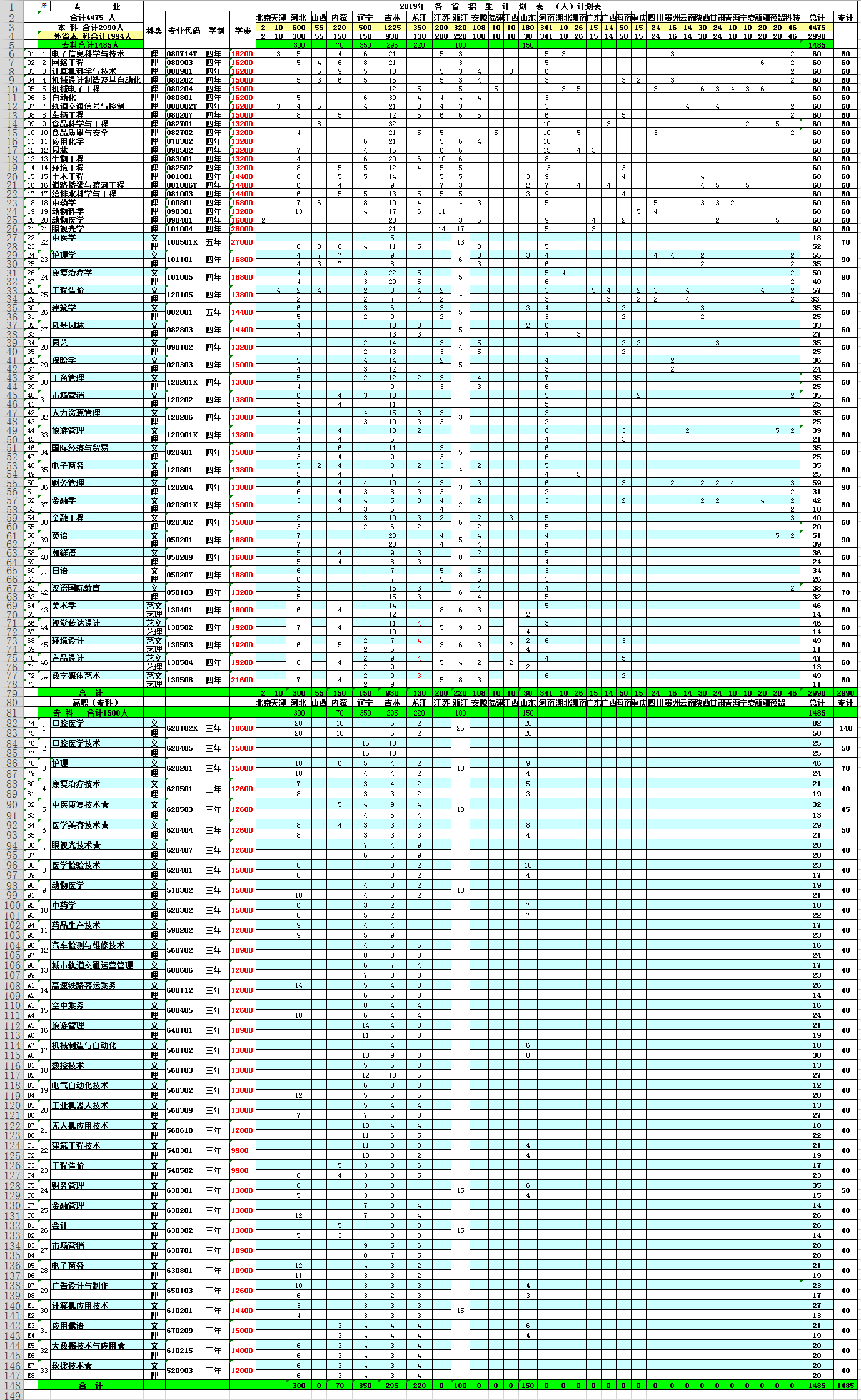Click the 4475 grand total cell
The height and width of the screenshot is (1400, 861).
coord(817,28)
